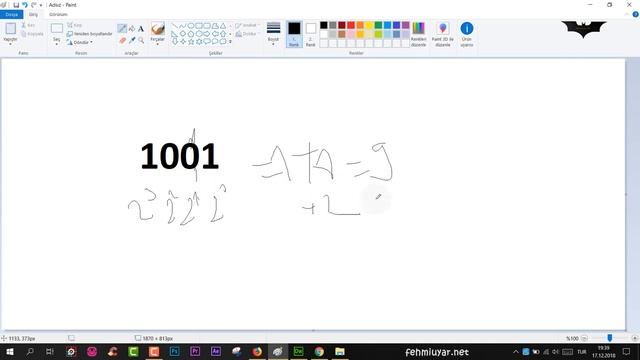Select the Magnifier tool
The image size is (640, 360).
point(141,40)
